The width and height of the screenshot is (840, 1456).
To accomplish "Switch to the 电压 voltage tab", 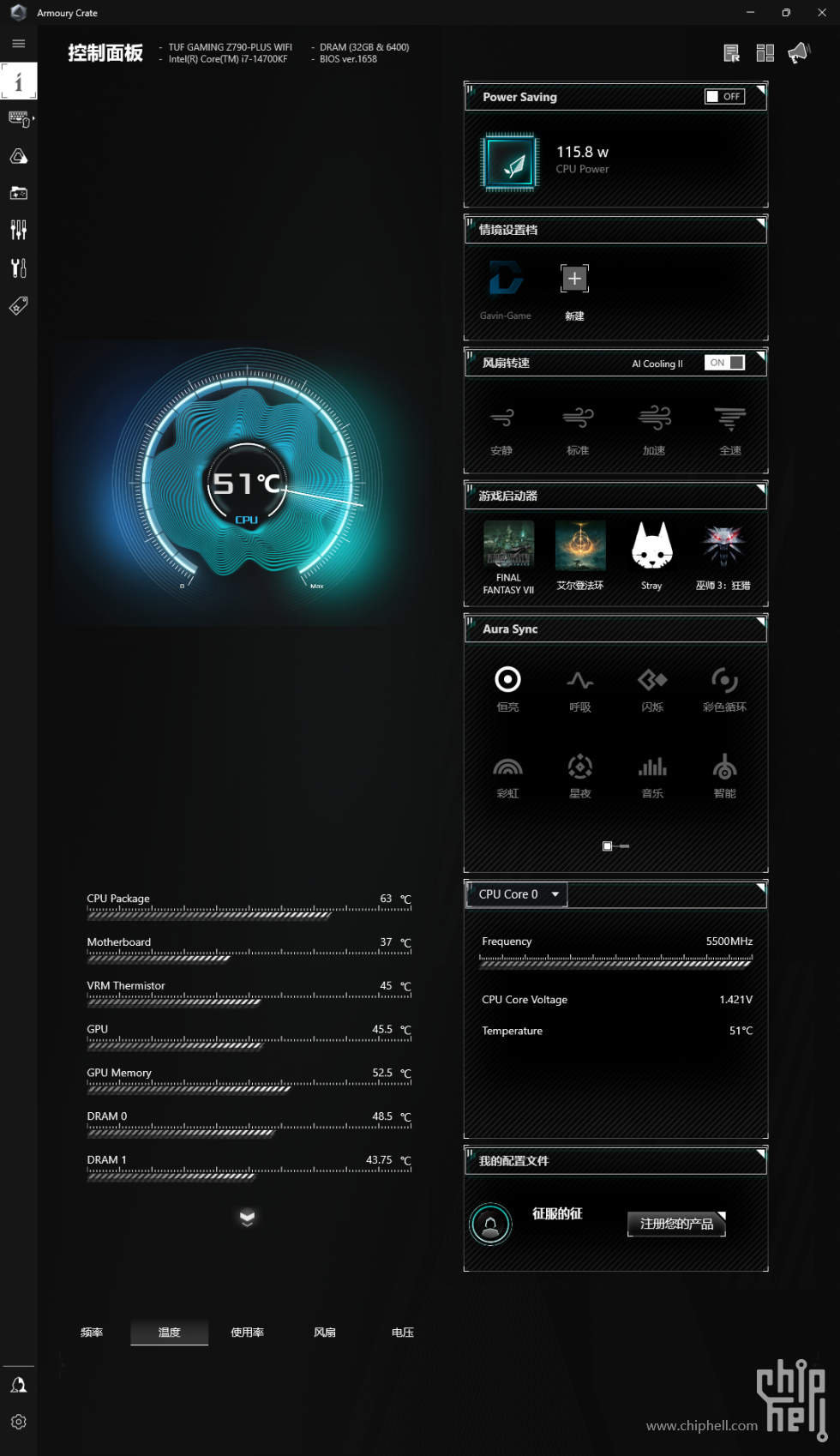I will click(403, 1333).
